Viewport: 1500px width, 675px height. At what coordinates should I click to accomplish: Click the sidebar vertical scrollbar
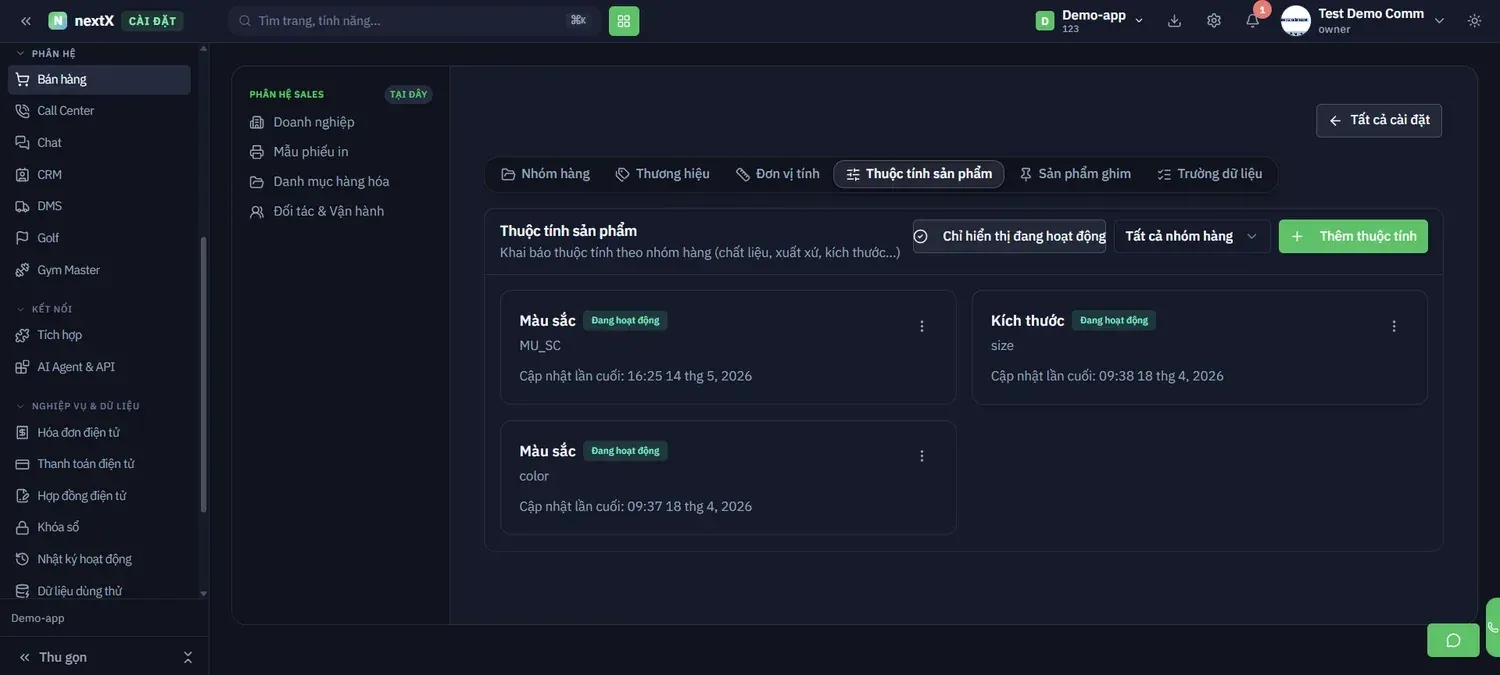click(x=204, y=375)
